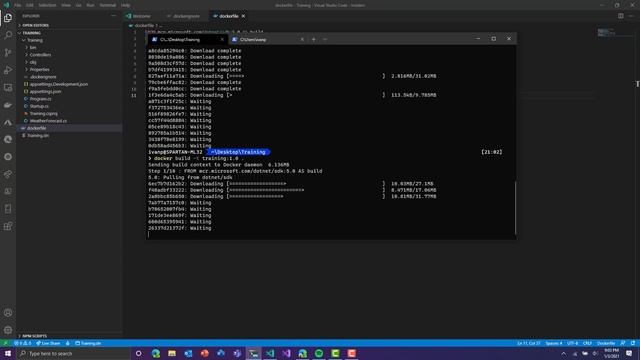This screenshot has height=360, width=640.
Task: Open Run and Debug view
Action: click(8, 70)
